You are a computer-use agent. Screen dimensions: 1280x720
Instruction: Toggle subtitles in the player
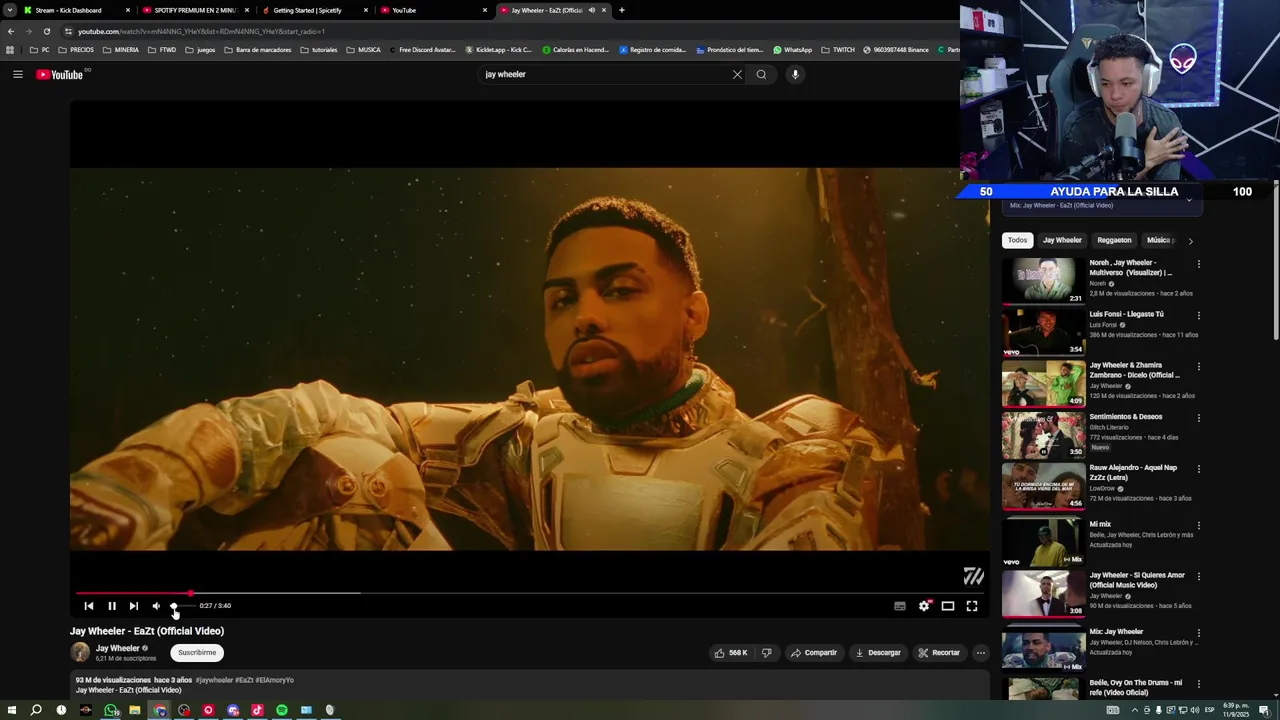tap(900, 606)
